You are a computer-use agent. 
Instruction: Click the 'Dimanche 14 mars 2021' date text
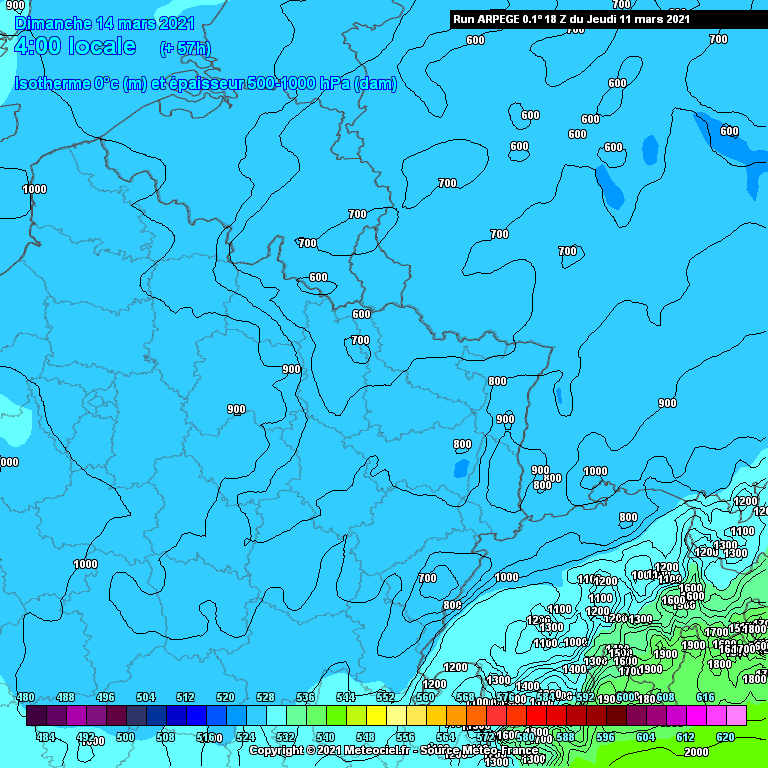[105, 23]
